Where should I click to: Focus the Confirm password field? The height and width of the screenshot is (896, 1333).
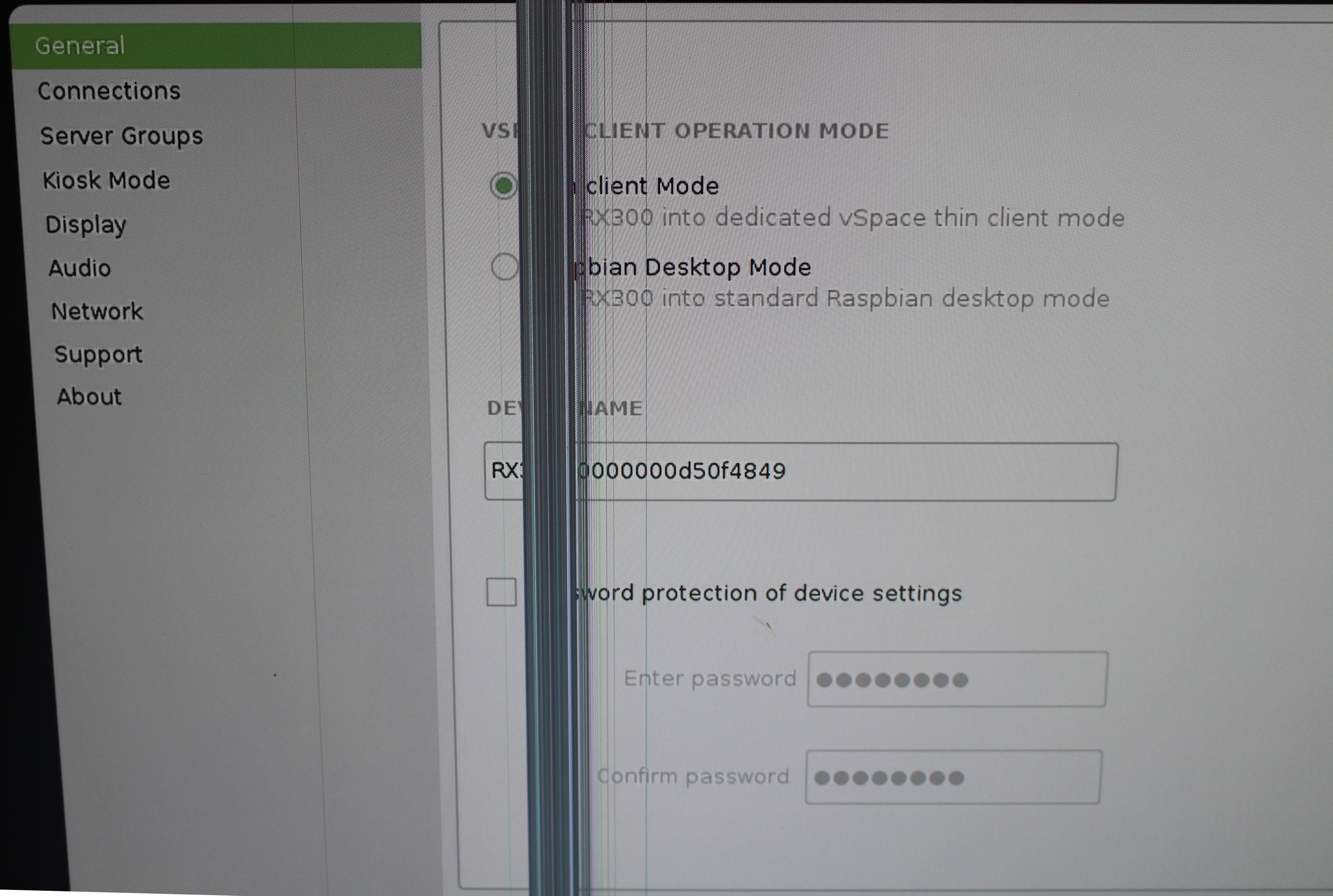(953, 777)
